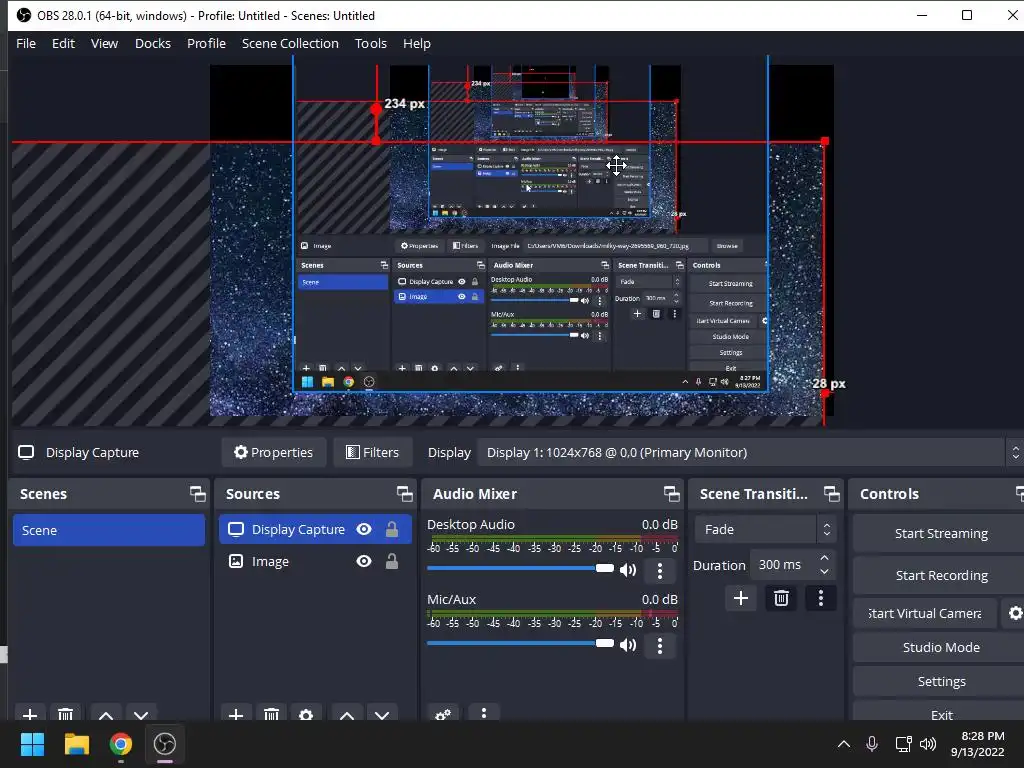Undock the Audio Mixer panel
The width and height of the screenshot is (1024, 768).
[671, 494]
